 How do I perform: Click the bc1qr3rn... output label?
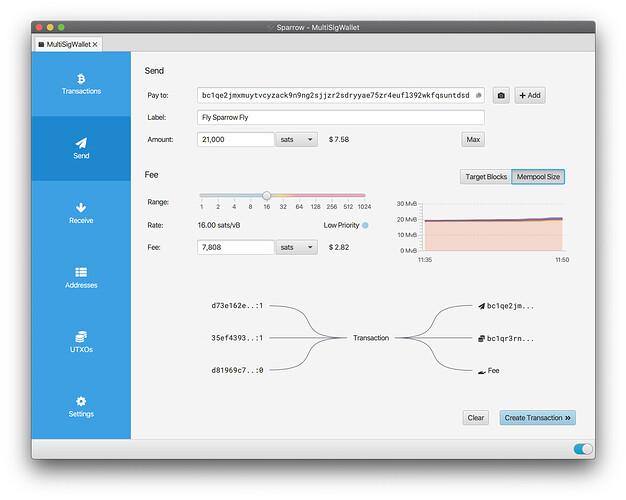(x=510, y=339)
